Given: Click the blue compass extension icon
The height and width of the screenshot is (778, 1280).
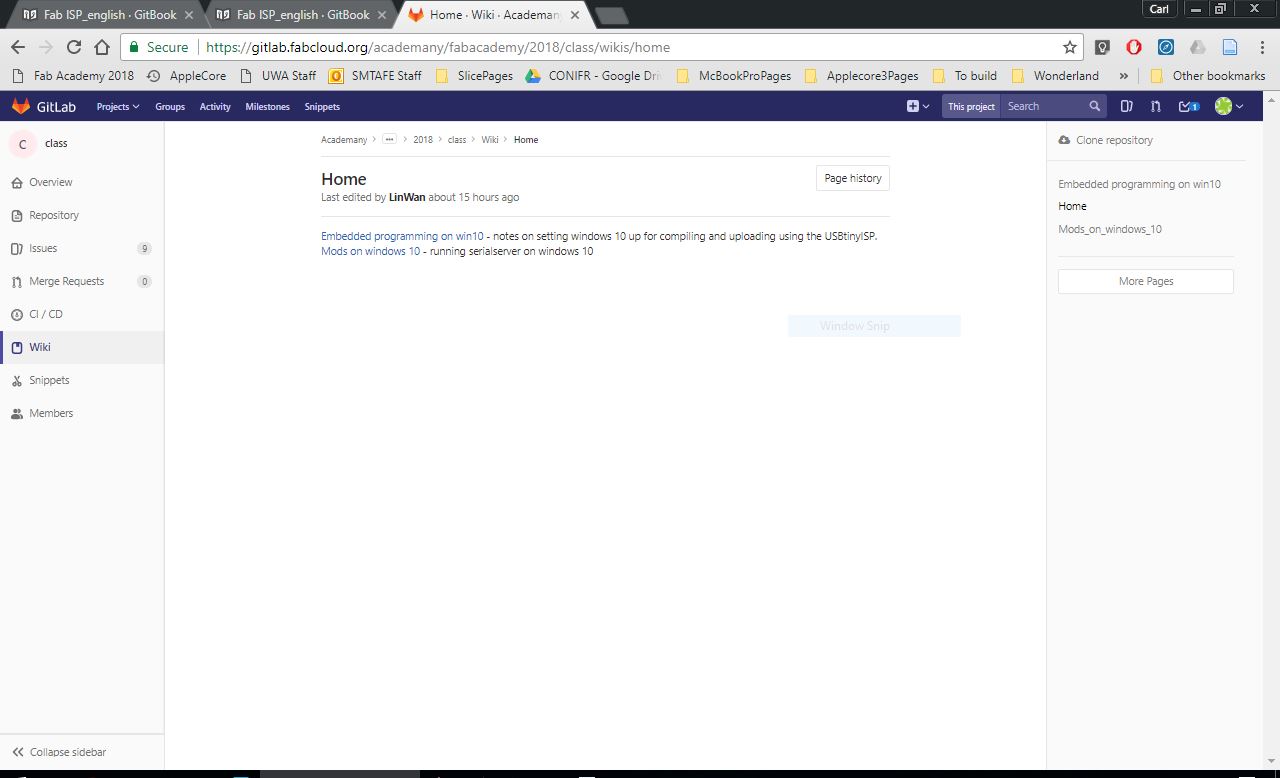Looking at the screenshot, I should click(x=1166, y=47).
